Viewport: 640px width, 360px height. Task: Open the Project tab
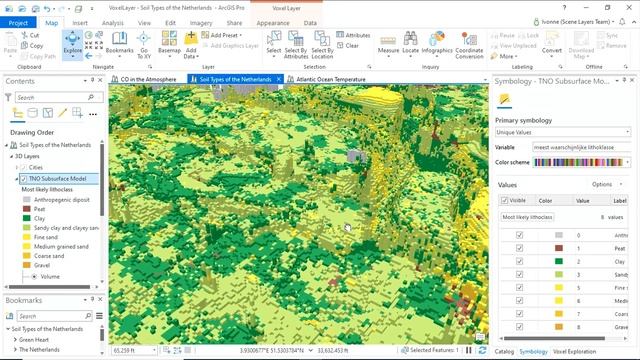[18, 23]
